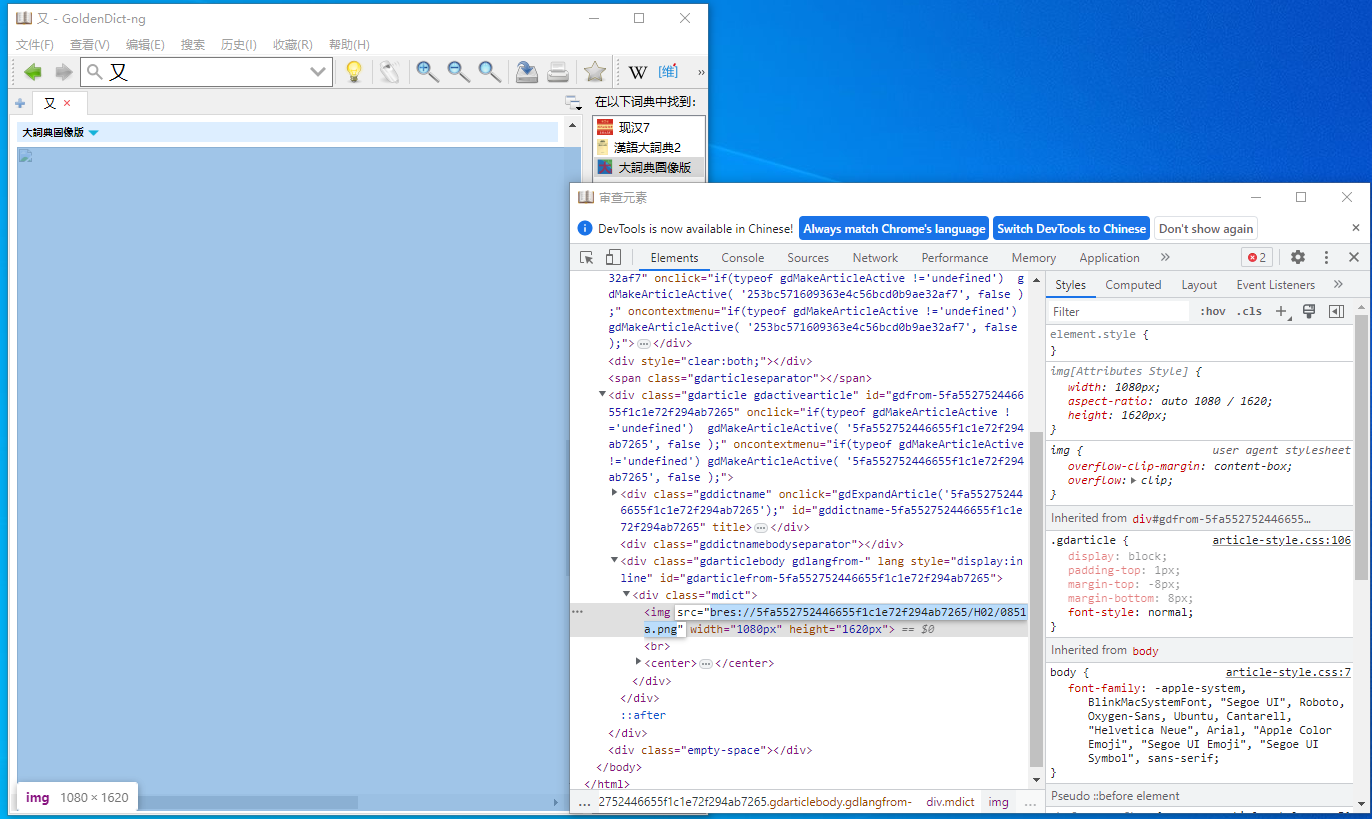Expand more DevTools main tabs chevron
This screenshot has height=819, width=1372.
1165,258
